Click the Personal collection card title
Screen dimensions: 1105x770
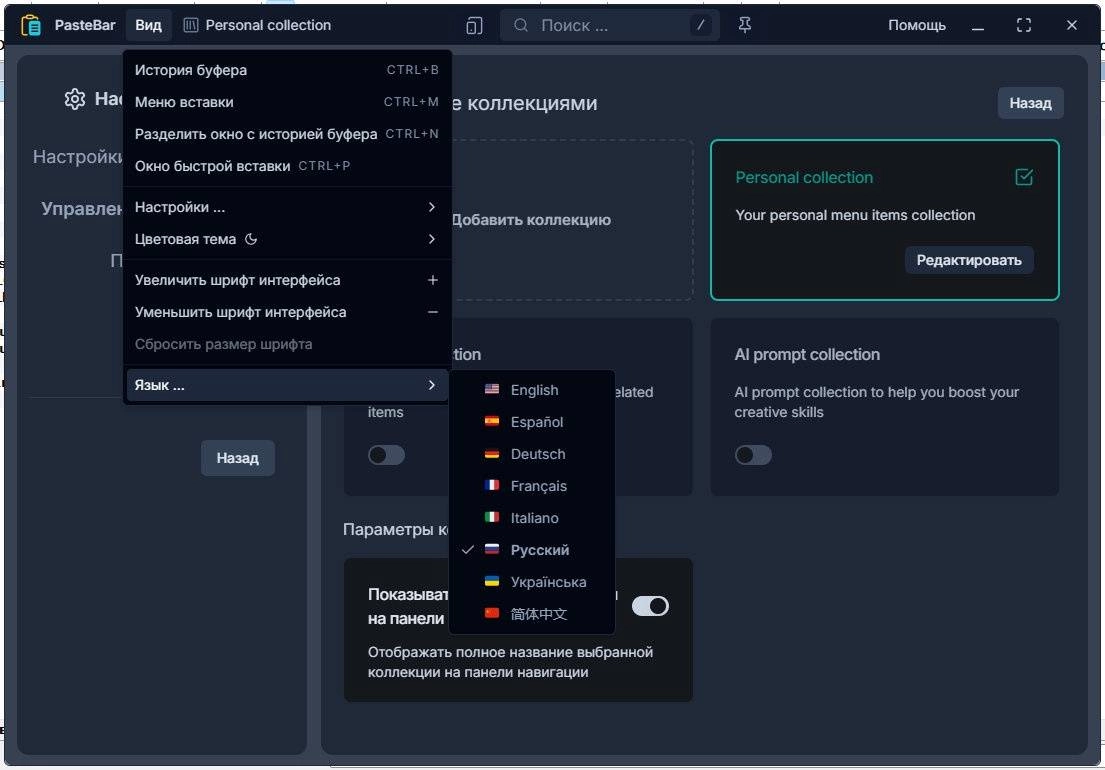(804, 178)
